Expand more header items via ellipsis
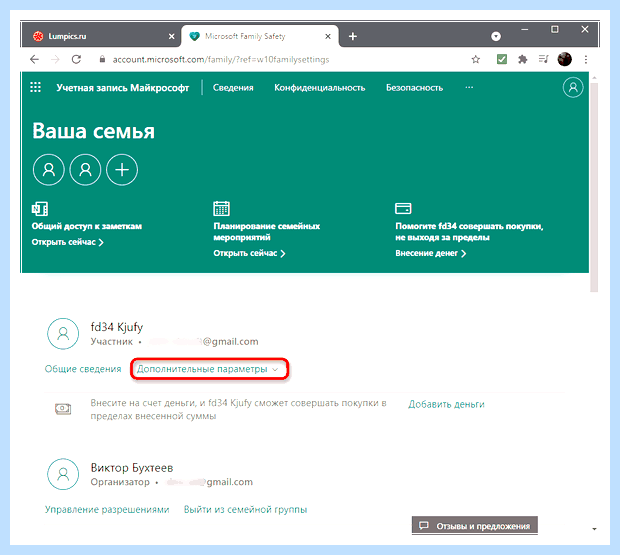 [469, 87]
